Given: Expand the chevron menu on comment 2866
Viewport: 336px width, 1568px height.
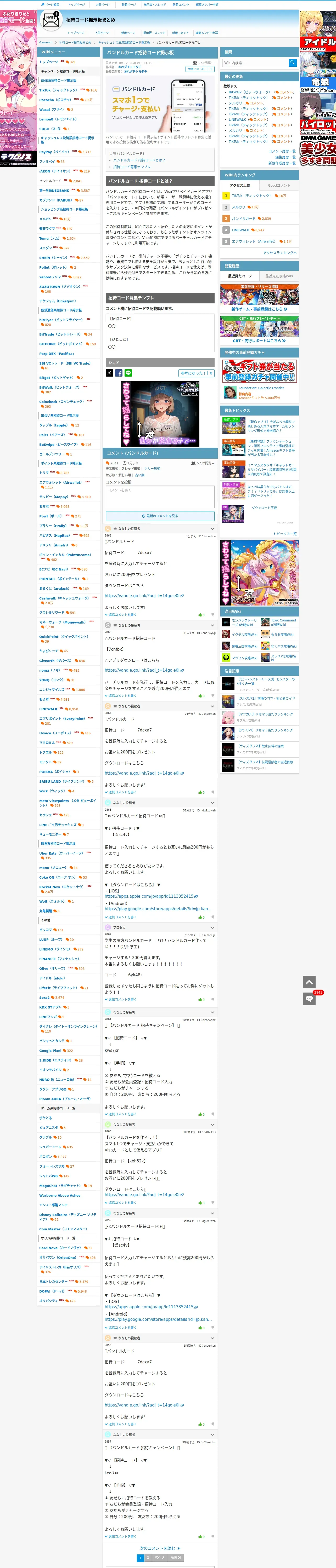Looking at the screenshot, I should [212, 529].
